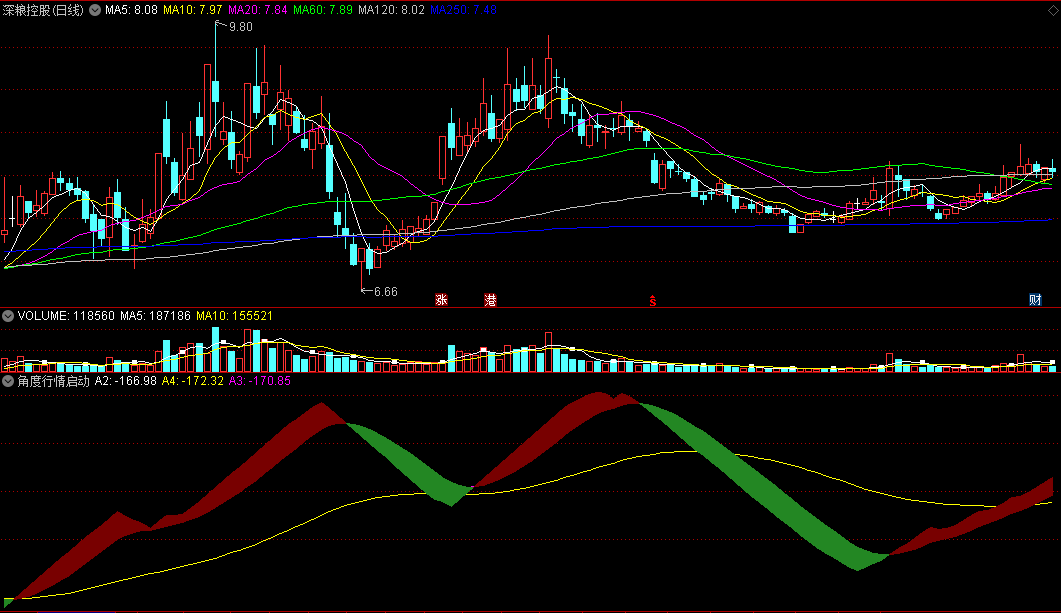
Task: Click the 9.80 high price label
Action: (241, 27)
